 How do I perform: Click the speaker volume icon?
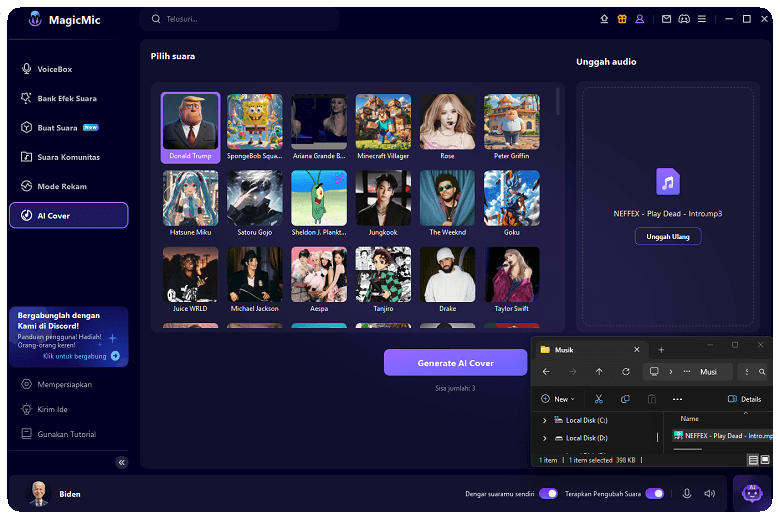pyautogui.click(x=709, y=494)
